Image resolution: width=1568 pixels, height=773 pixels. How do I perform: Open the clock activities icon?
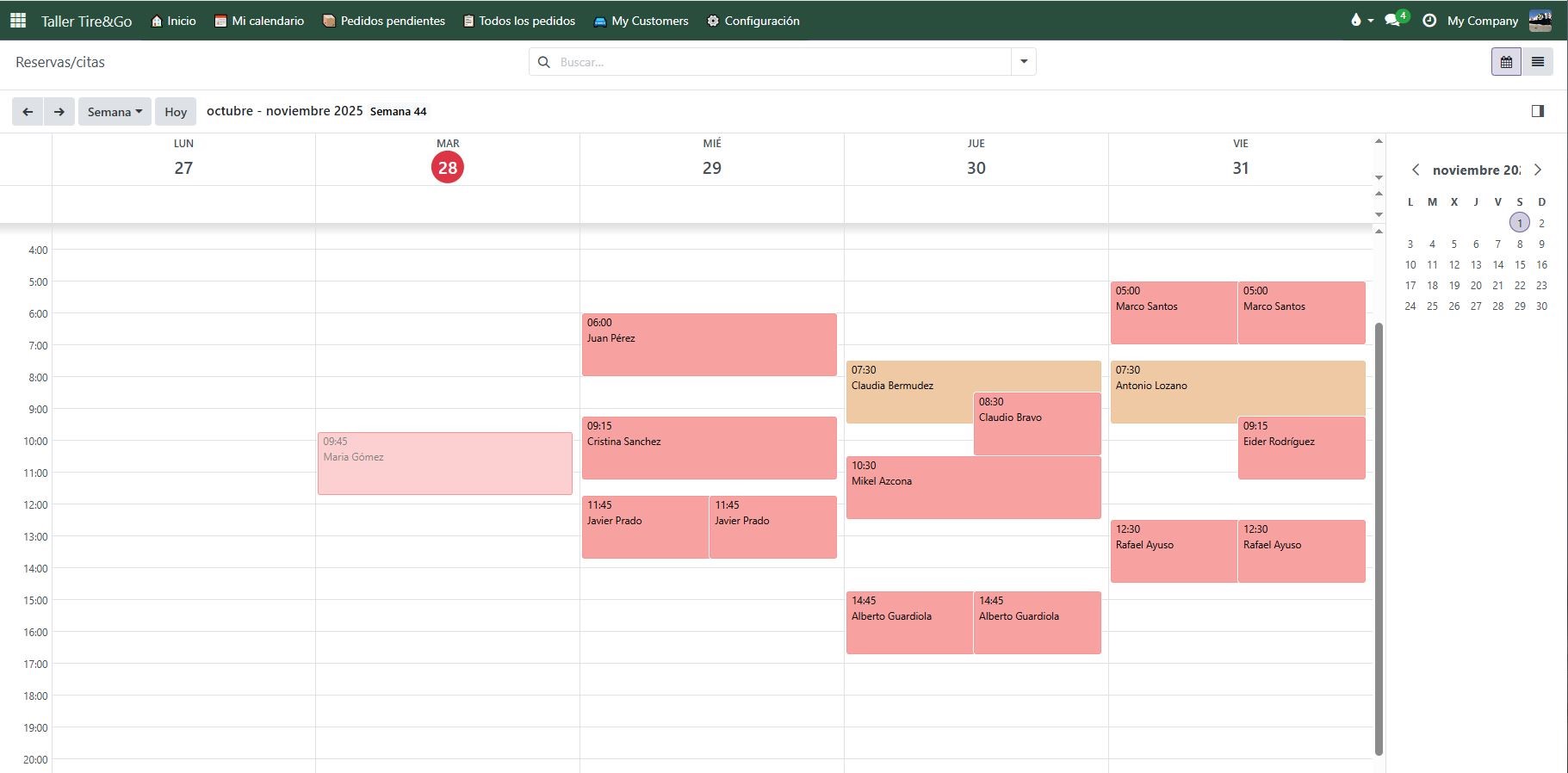coord(1429,21)
